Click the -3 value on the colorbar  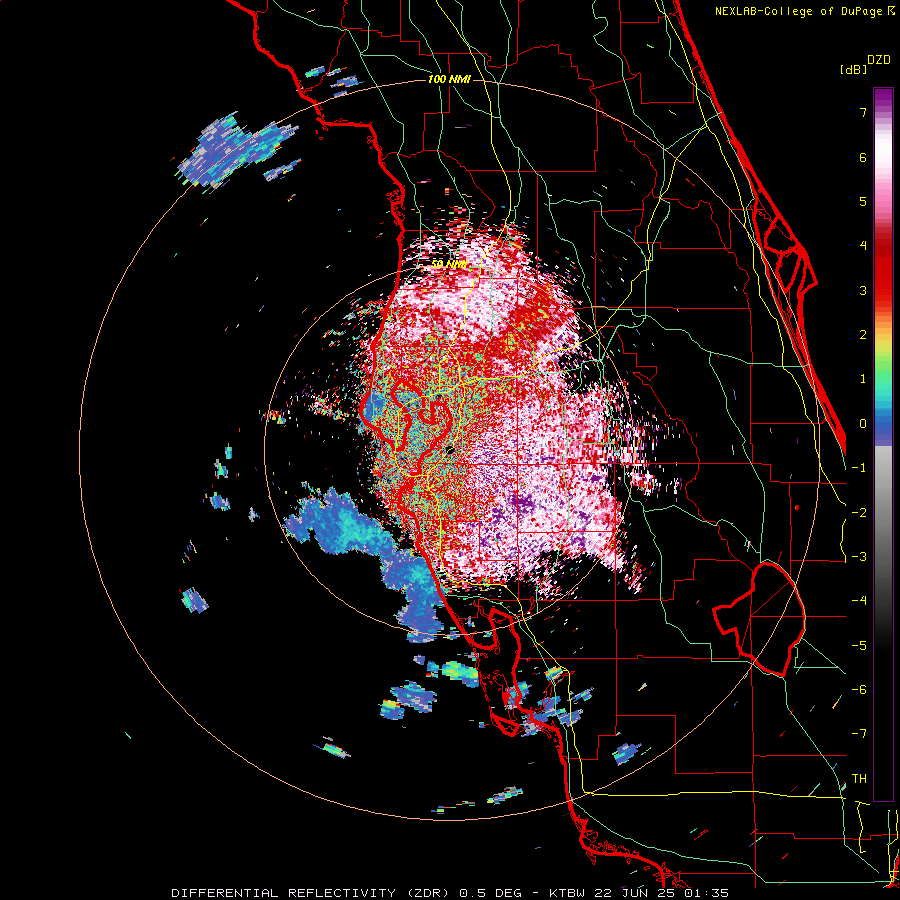click(x=859, y=557)
